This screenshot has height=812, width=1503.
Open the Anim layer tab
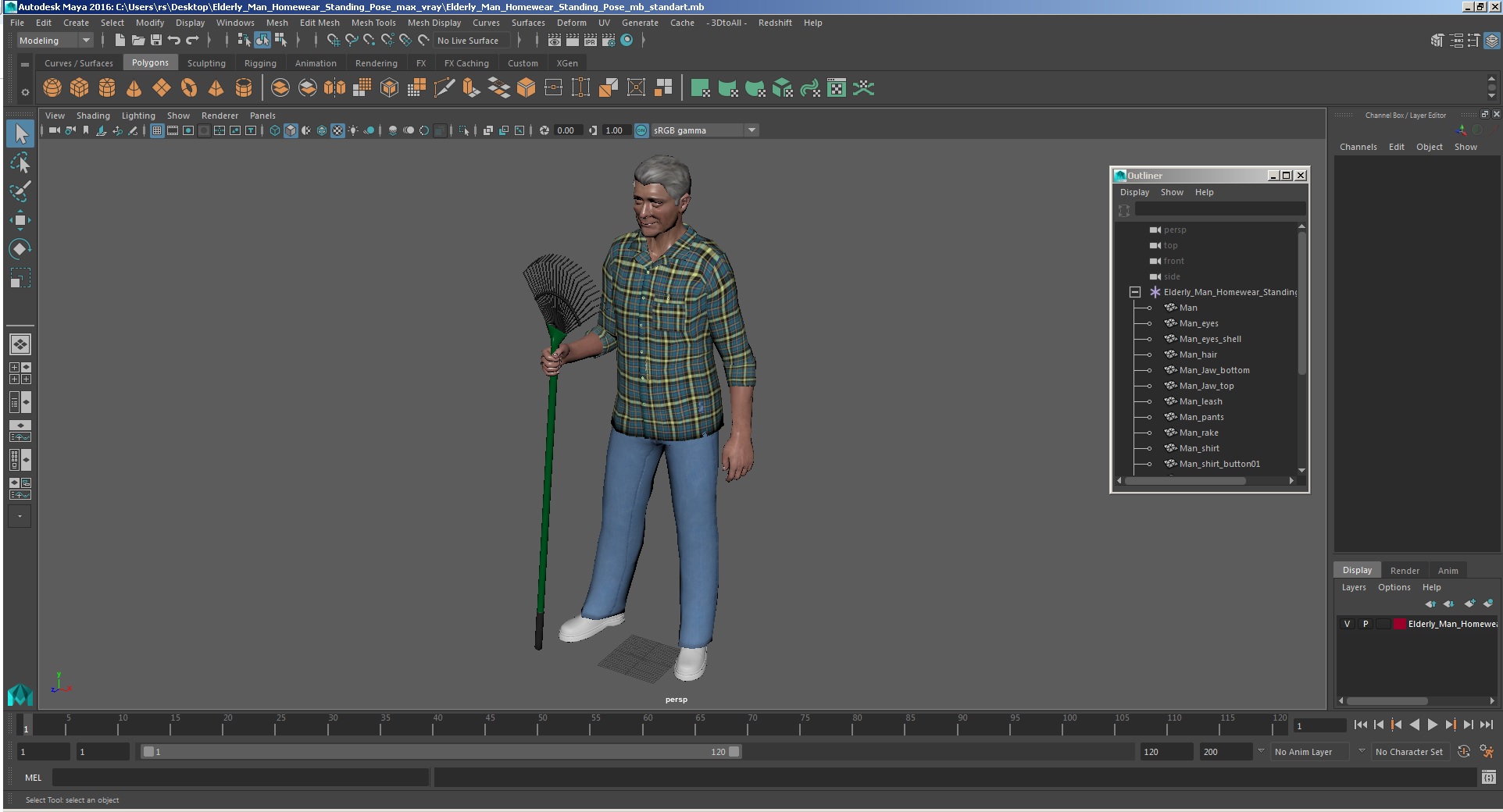click(1448, 570)
